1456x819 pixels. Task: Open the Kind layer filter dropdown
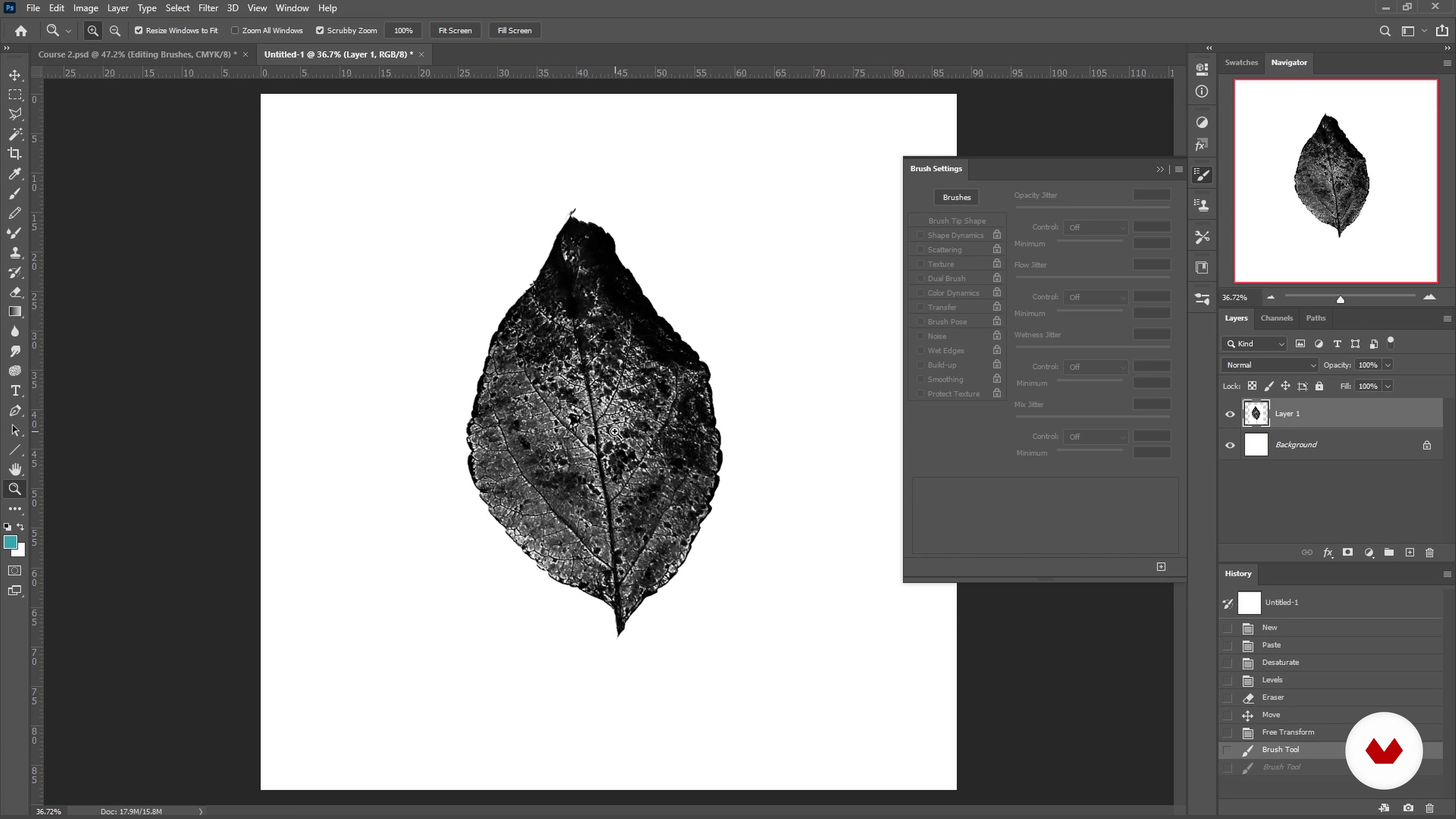[x=1255, y=344]
